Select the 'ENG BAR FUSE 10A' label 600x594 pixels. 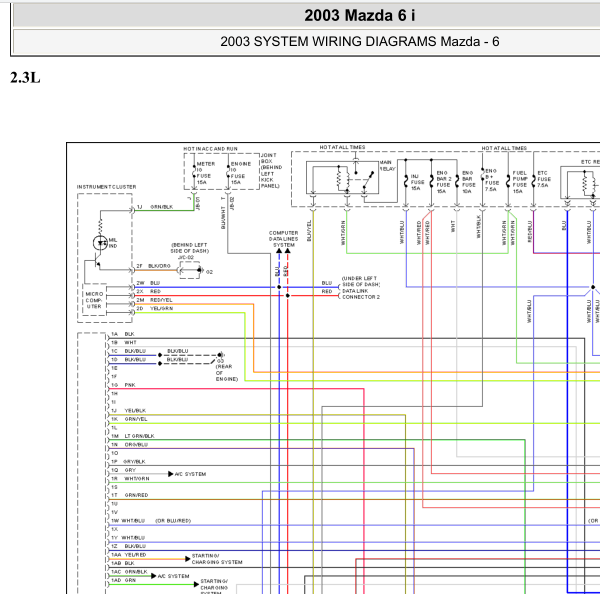pos(469,182)
